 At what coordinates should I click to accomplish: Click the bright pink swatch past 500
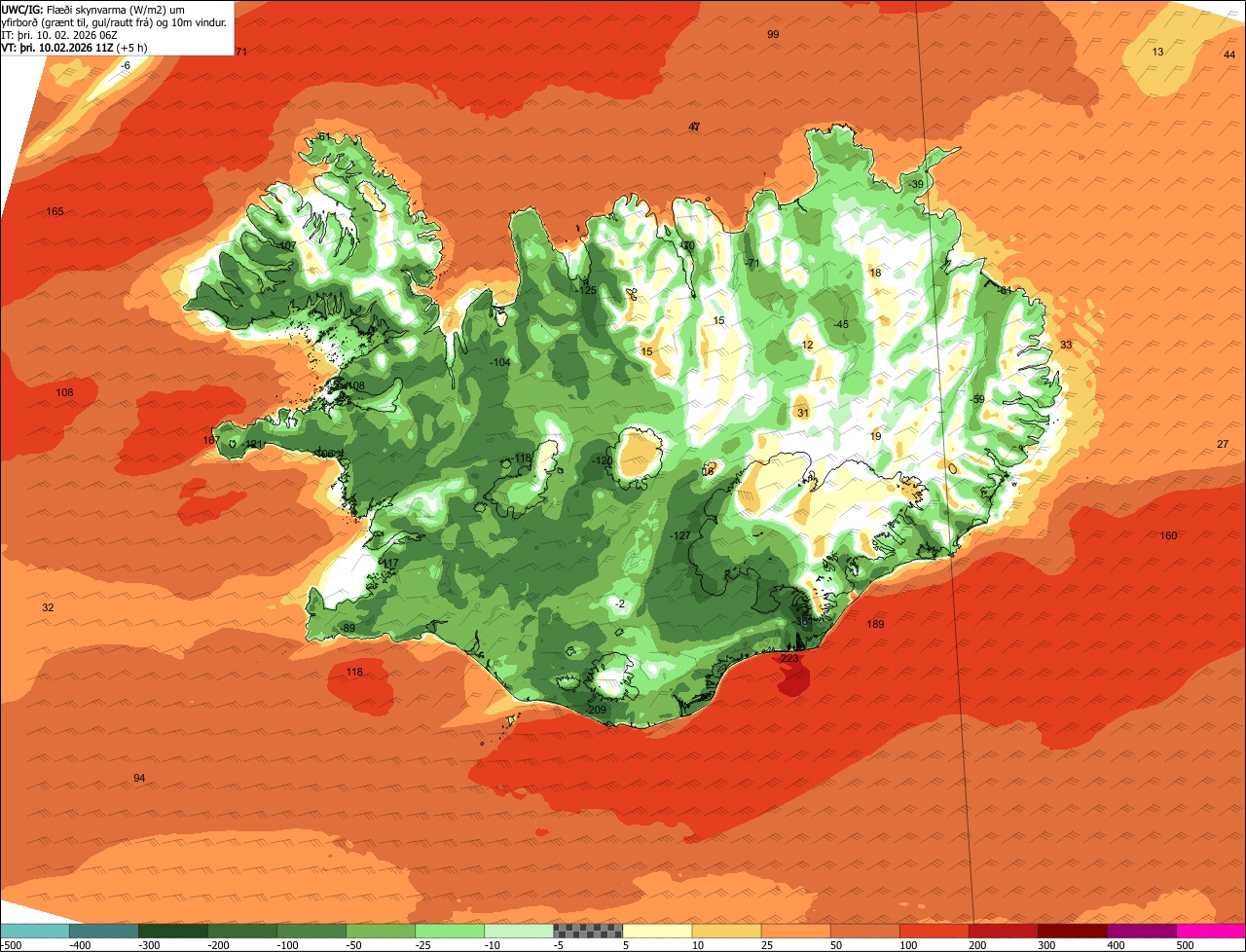point(1211,930)
